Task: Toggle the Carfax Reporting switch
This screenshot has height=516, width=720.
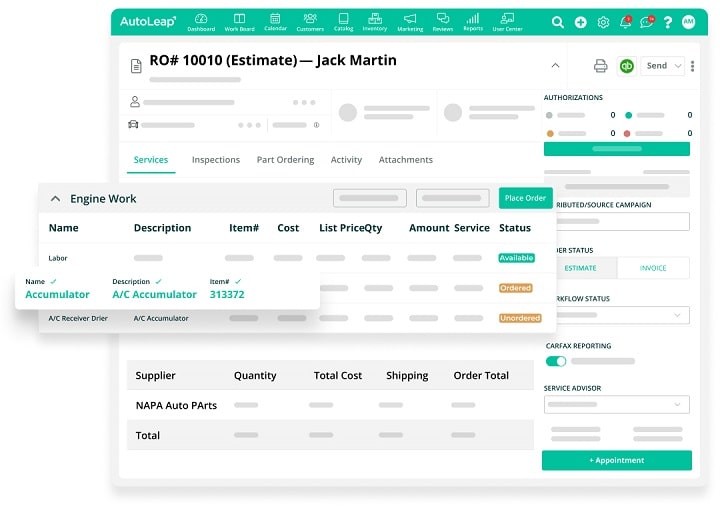Action: tap(556, 361)
